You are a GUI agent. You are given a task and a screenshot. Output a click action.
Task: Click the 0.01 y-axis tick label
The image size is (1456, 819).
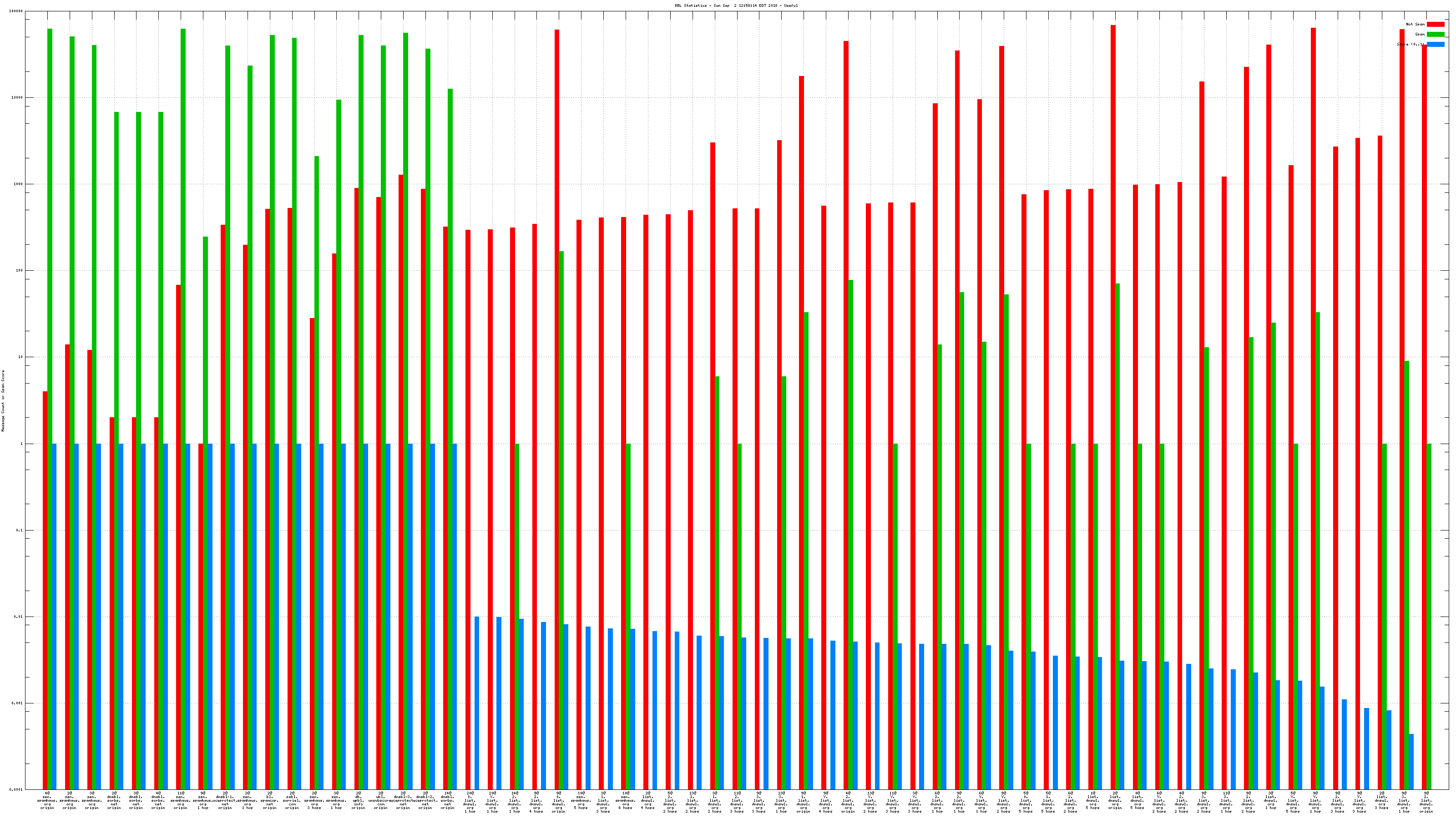coord(19,617)
